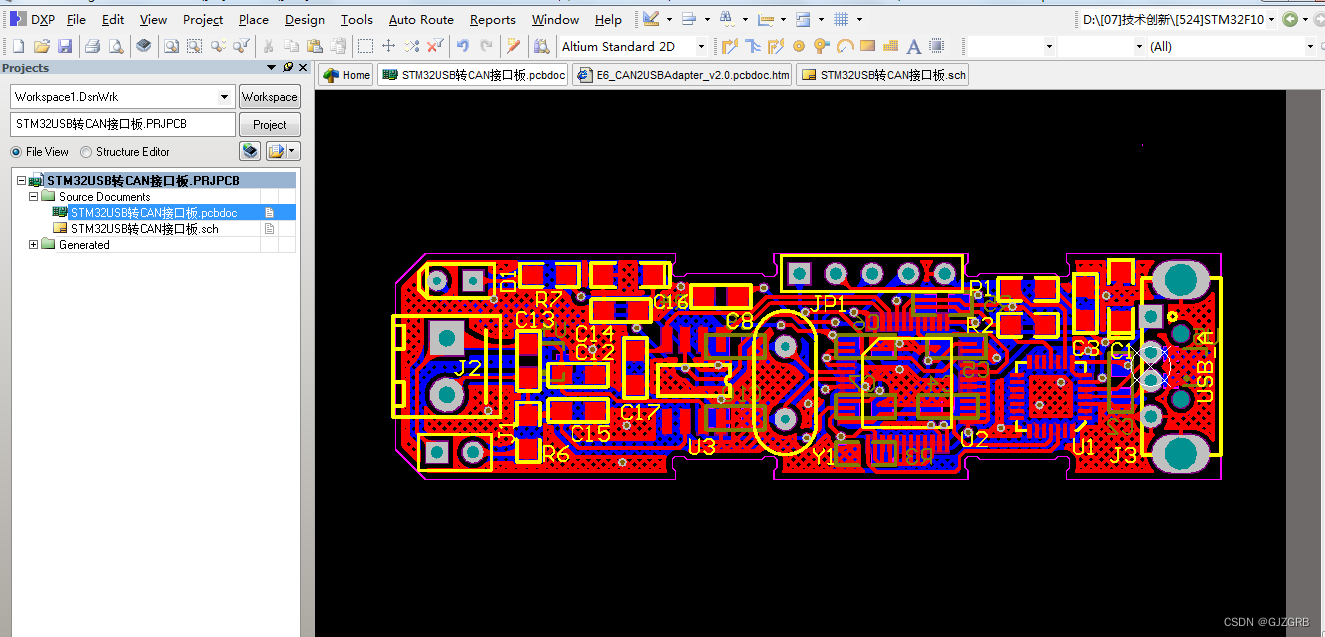Select the Place Fill tool
The image size is (1325, 637).
(868, 47)
